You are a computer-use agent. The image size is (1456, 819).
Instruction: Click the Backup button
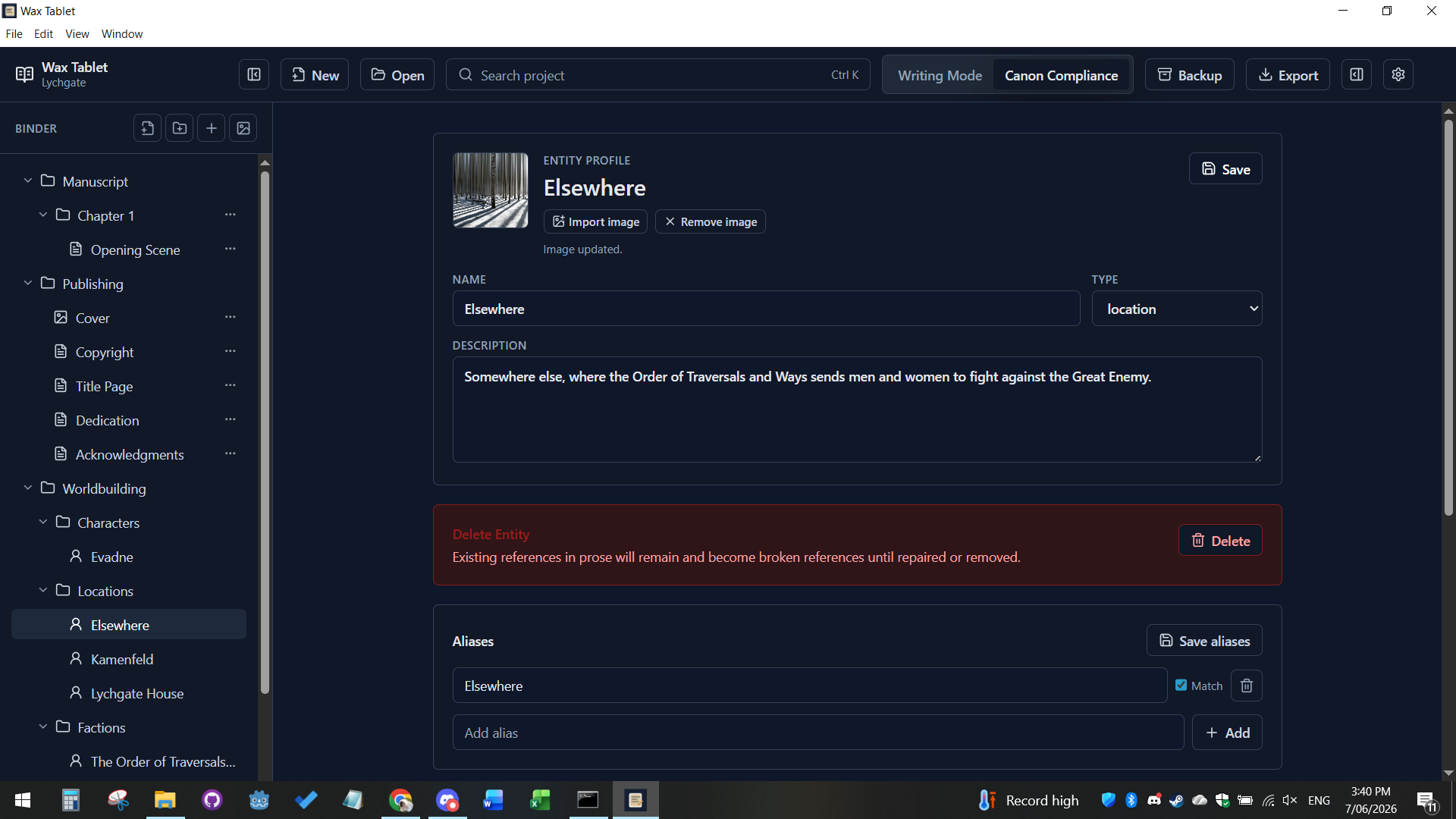pos(1190,74)
